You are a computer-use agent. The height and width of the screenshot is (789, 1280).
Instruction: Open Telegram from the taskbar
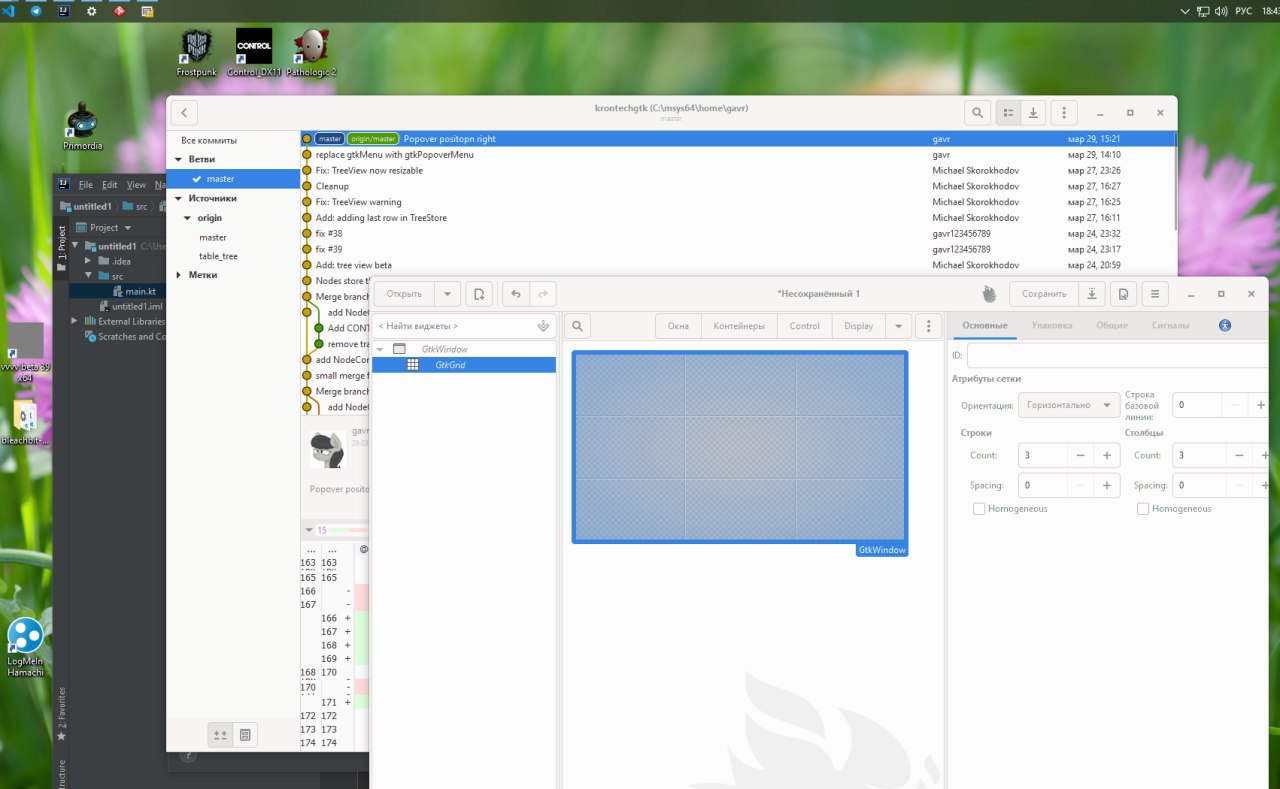click(x=36, y=11)
